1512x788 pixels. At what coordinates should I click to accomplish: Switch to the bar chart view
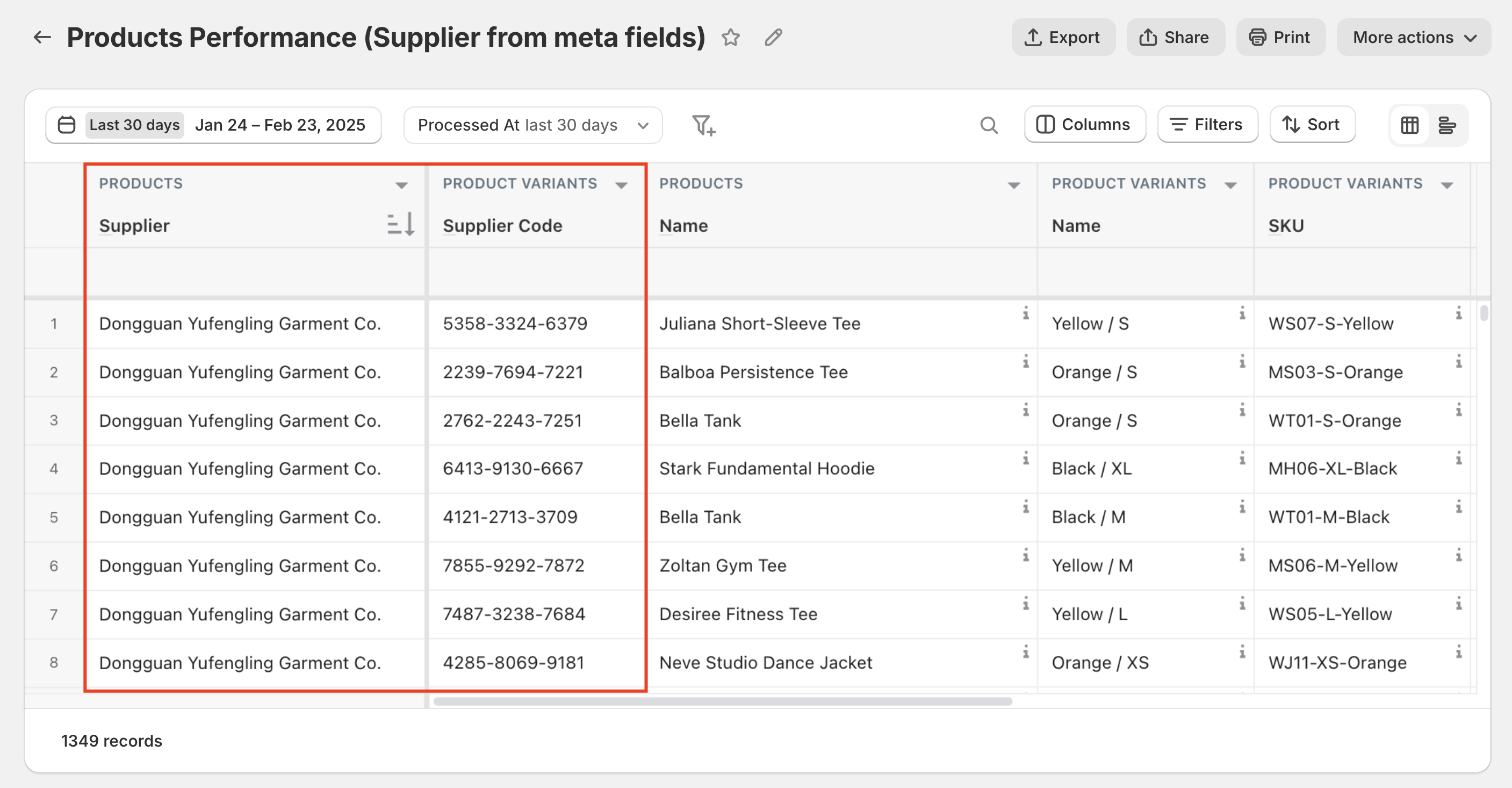tap(1447, 125)
